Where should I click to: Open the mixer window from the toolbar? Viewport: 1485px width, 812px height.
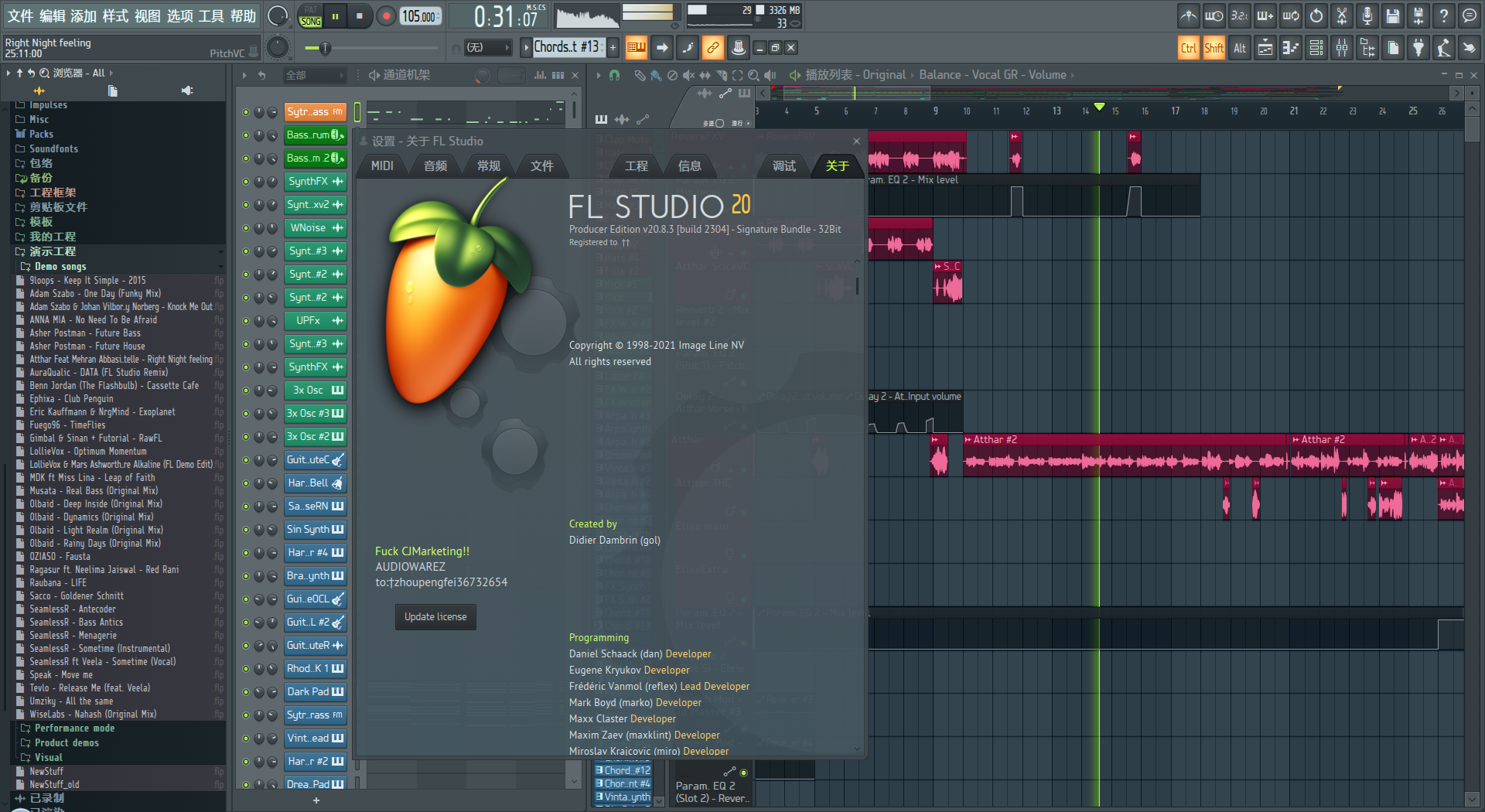(x=1341, y=48)
